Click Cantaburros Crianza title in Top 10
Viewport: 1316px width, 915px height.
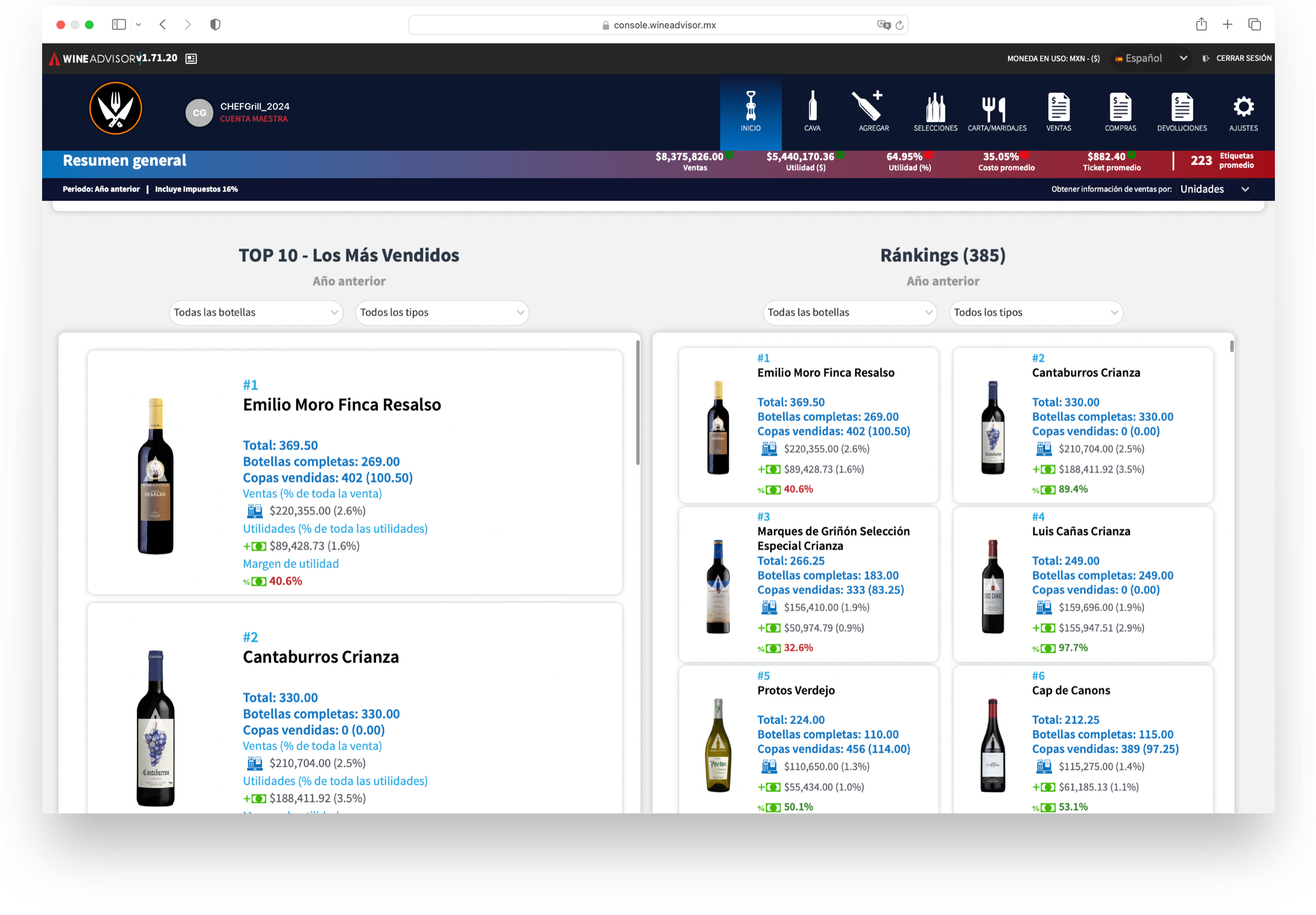click(x=321, y=657)
